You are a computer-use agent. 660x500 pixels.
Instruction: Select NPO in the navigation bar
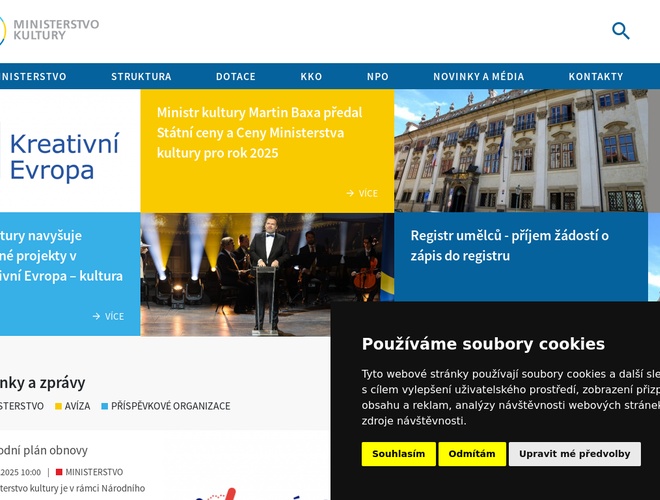coord(378,76)
